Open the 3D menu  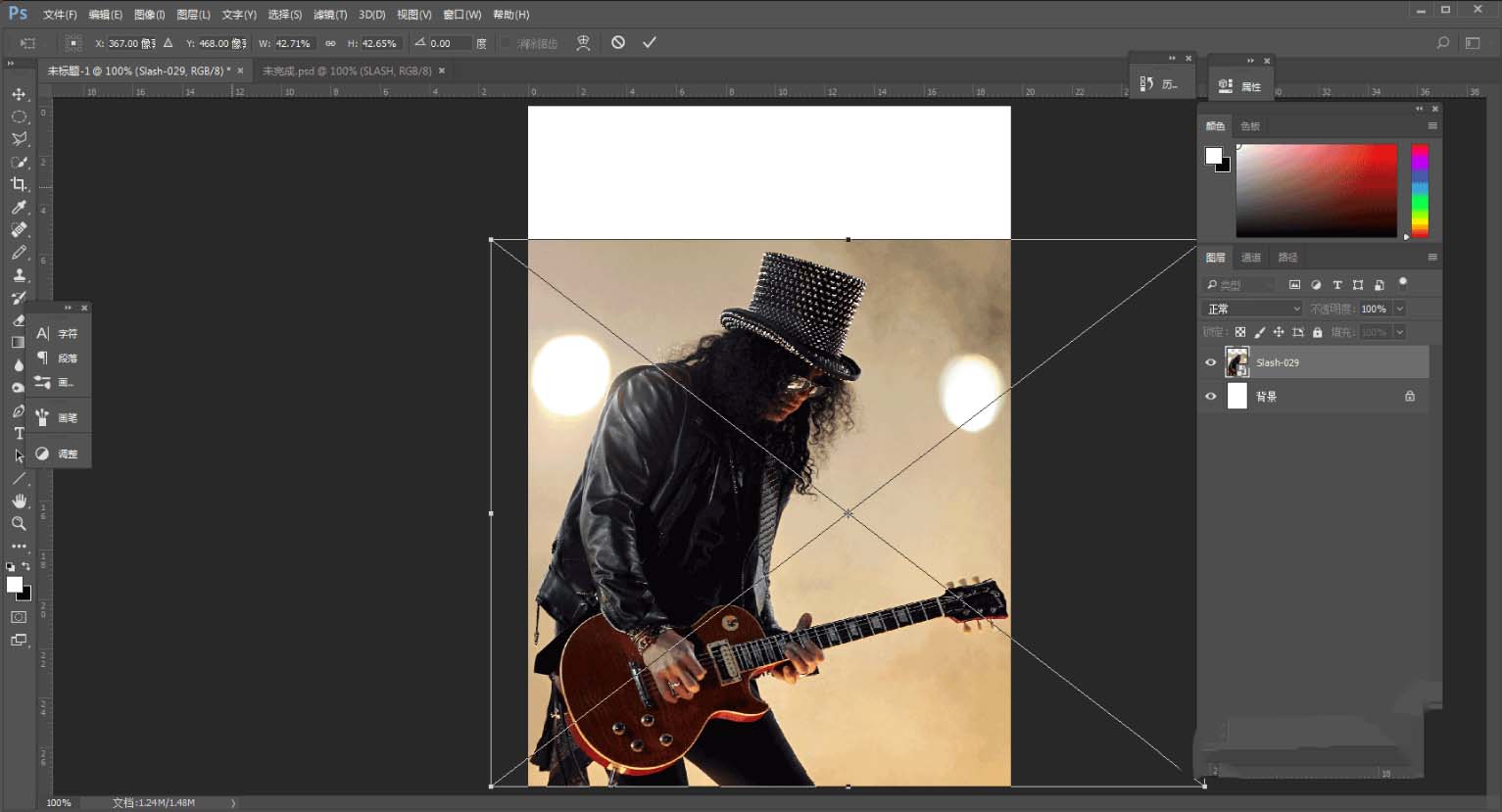pos(372,15)
